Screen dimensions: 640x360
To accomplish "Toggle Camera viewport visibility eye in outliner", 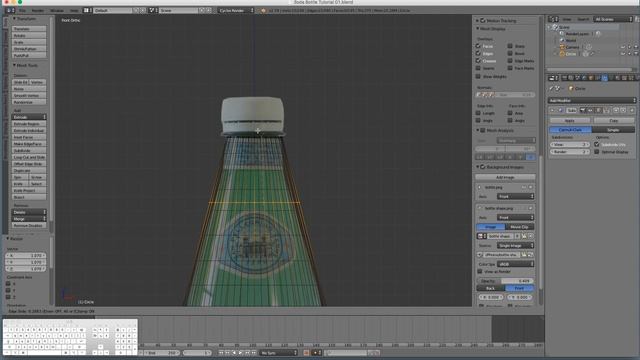I will pos(623,47).
